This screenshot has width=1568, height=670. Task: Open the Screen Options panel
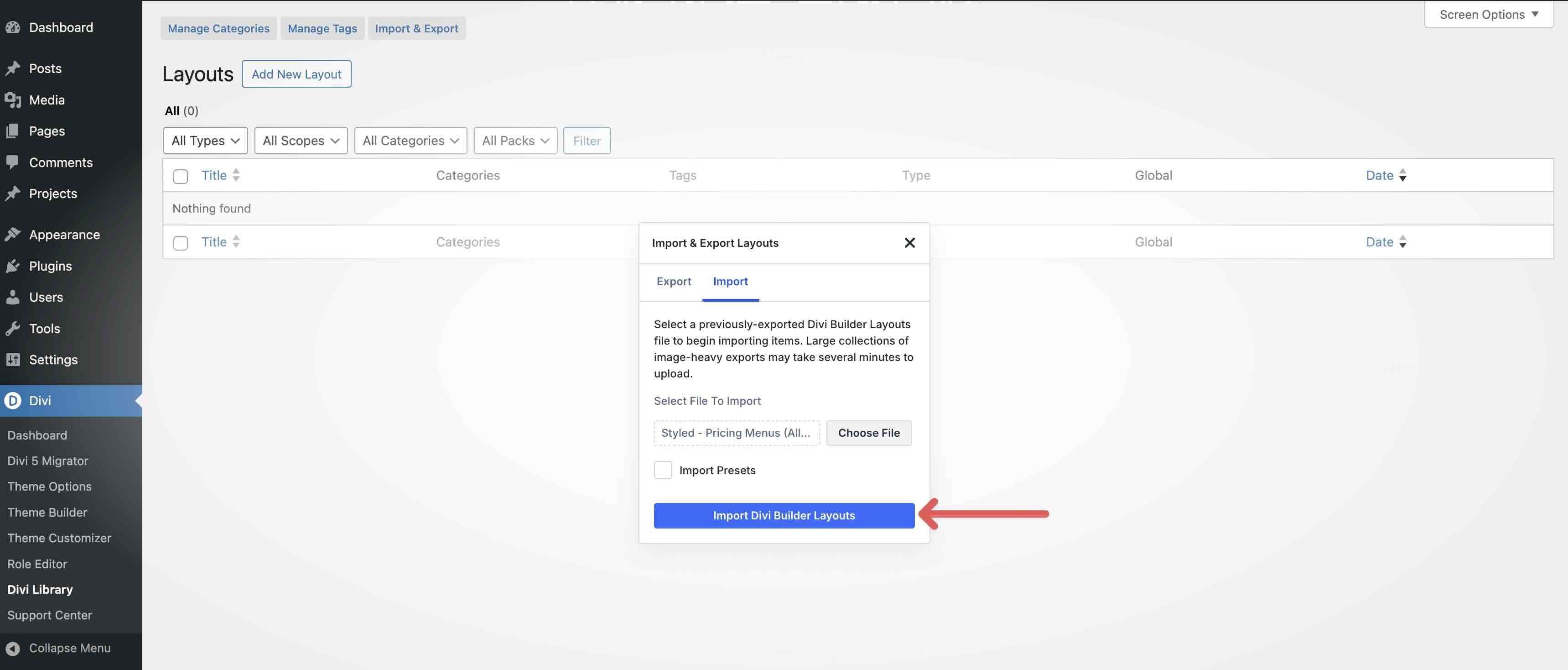(1488, 14)
